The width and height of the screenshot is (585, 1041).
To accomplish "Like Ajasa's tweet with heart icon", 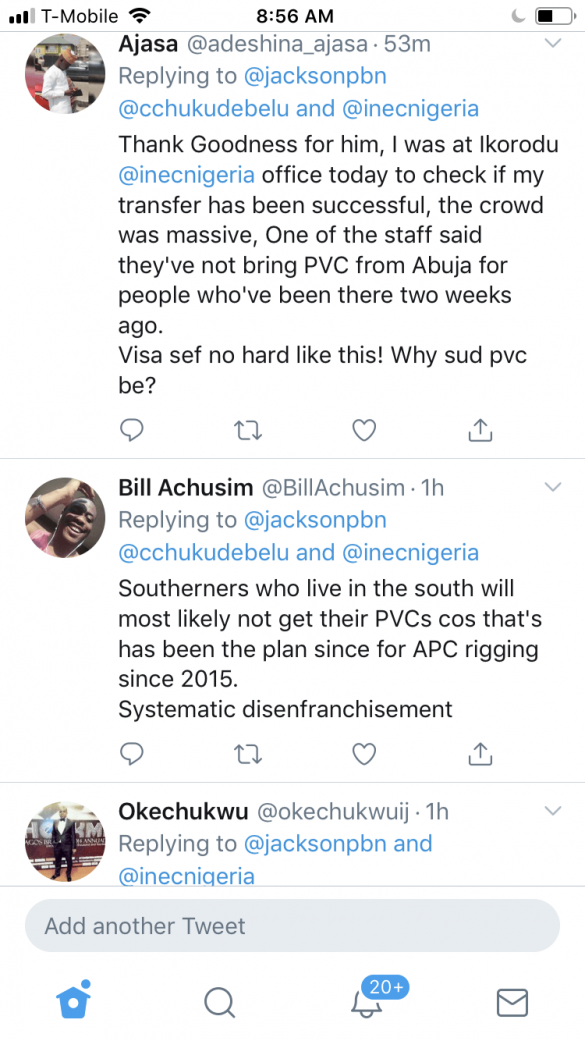I will click(x=364, y=430).
